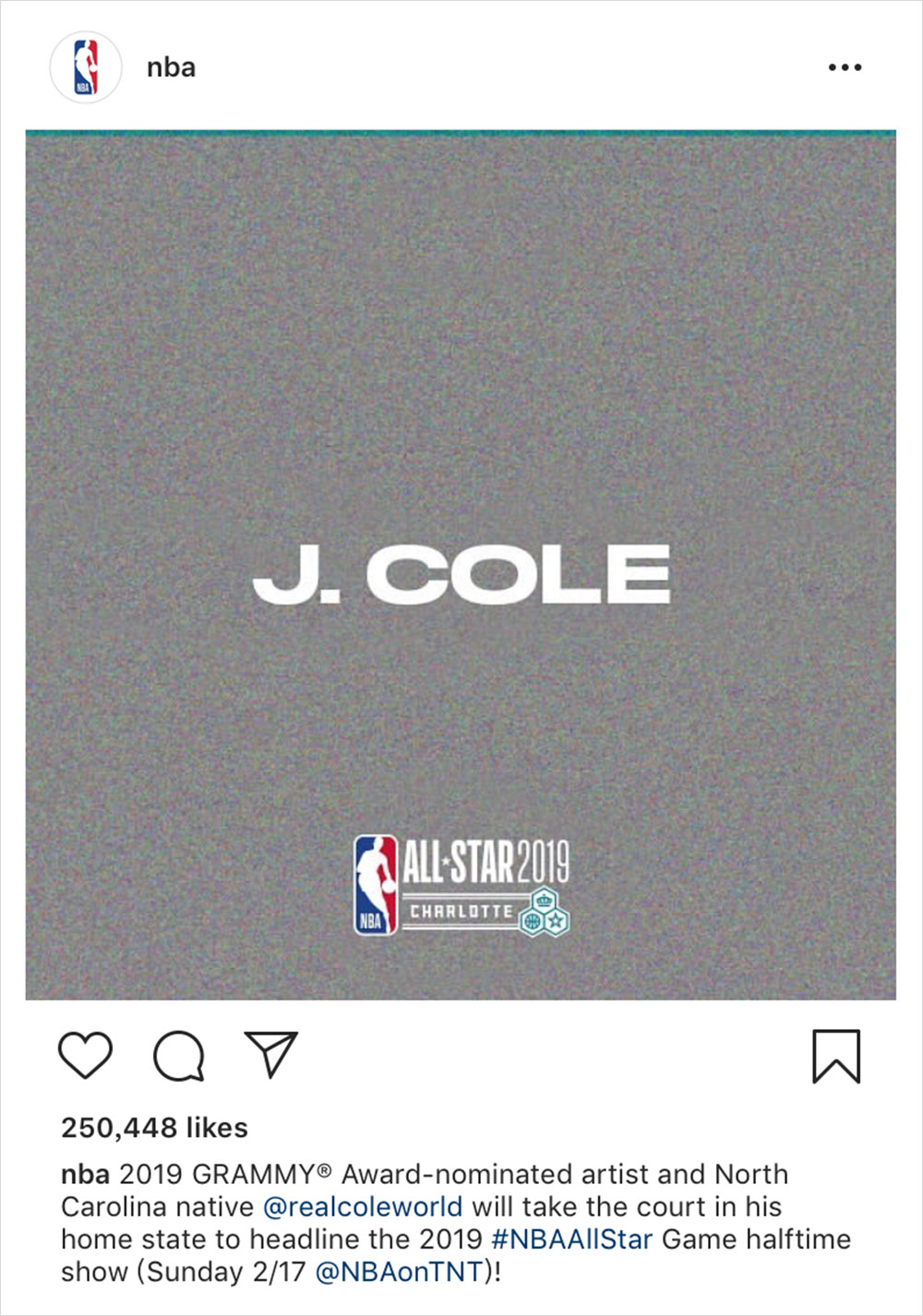The image size is (923, 1316).
Task: Open the @realcoleworld mention
Action: (363, 1207)
